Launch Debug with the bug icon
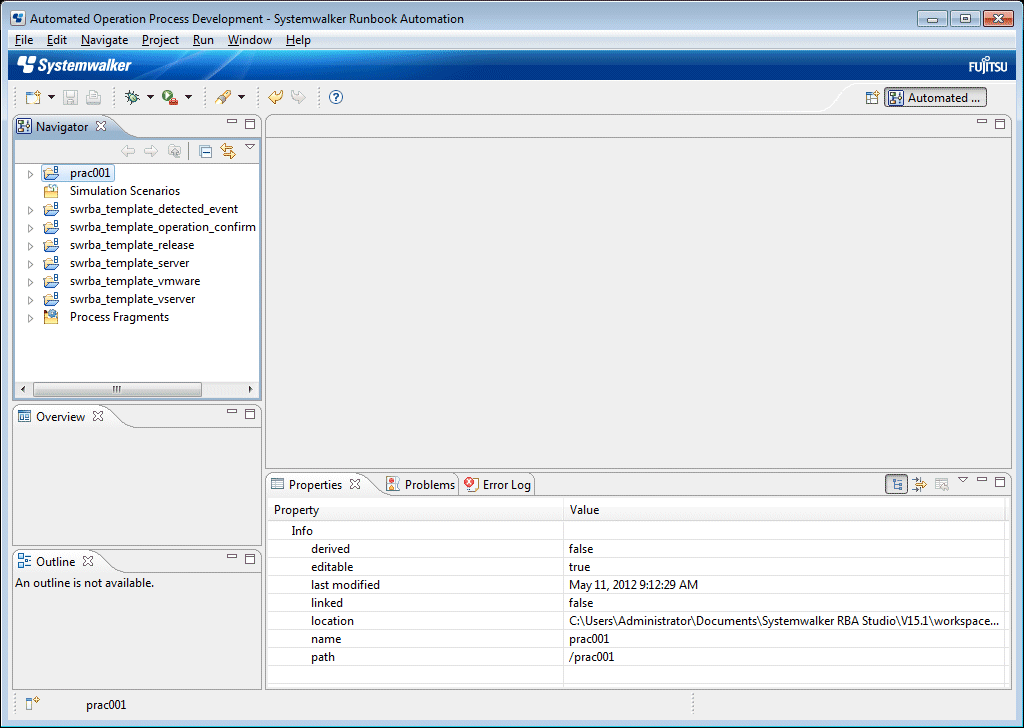Screen dimensions: 1024x728 coord(133,97)
